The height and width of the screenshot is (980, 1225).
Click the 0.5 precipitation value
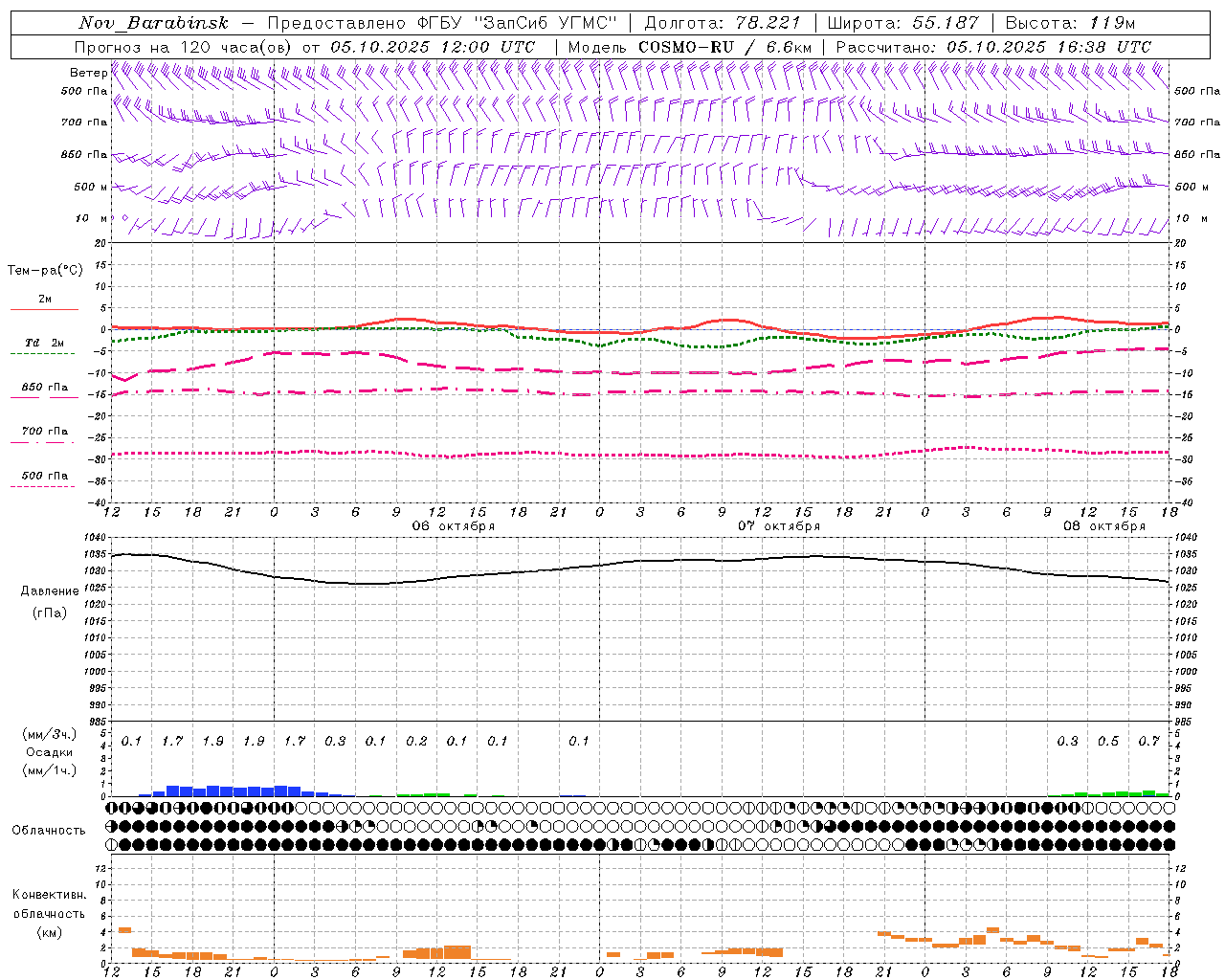tap(1108, 741)
